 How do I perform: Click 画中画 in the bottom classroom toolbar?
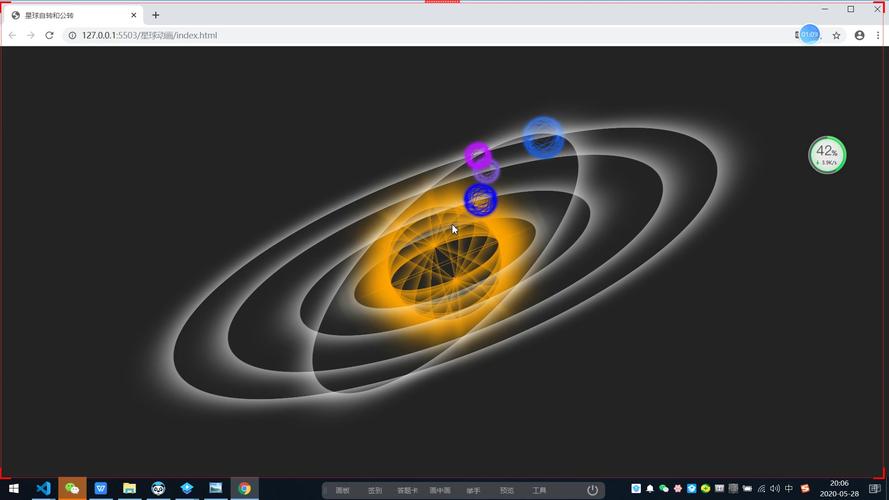[x=440, y=491]
